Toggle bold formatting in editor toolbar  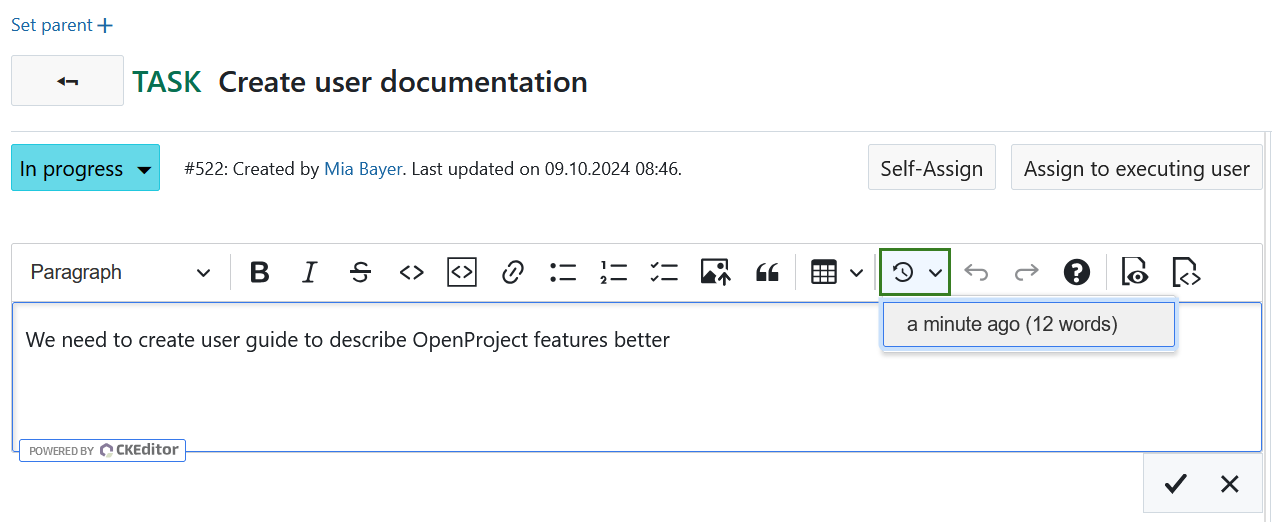260,272
